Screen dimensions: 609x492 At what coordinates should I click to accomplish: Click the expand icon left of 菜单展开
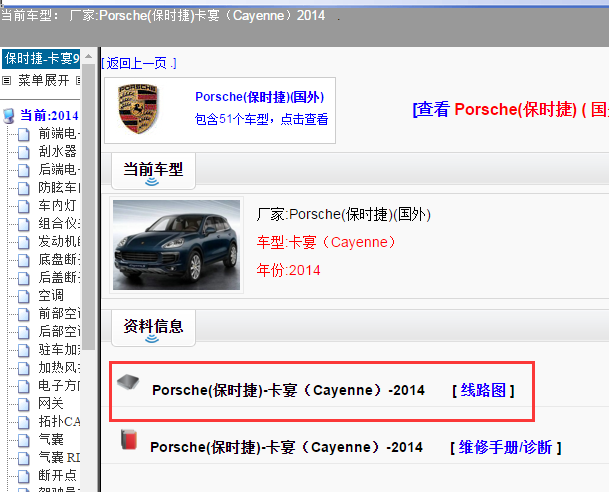coord(6,80)
